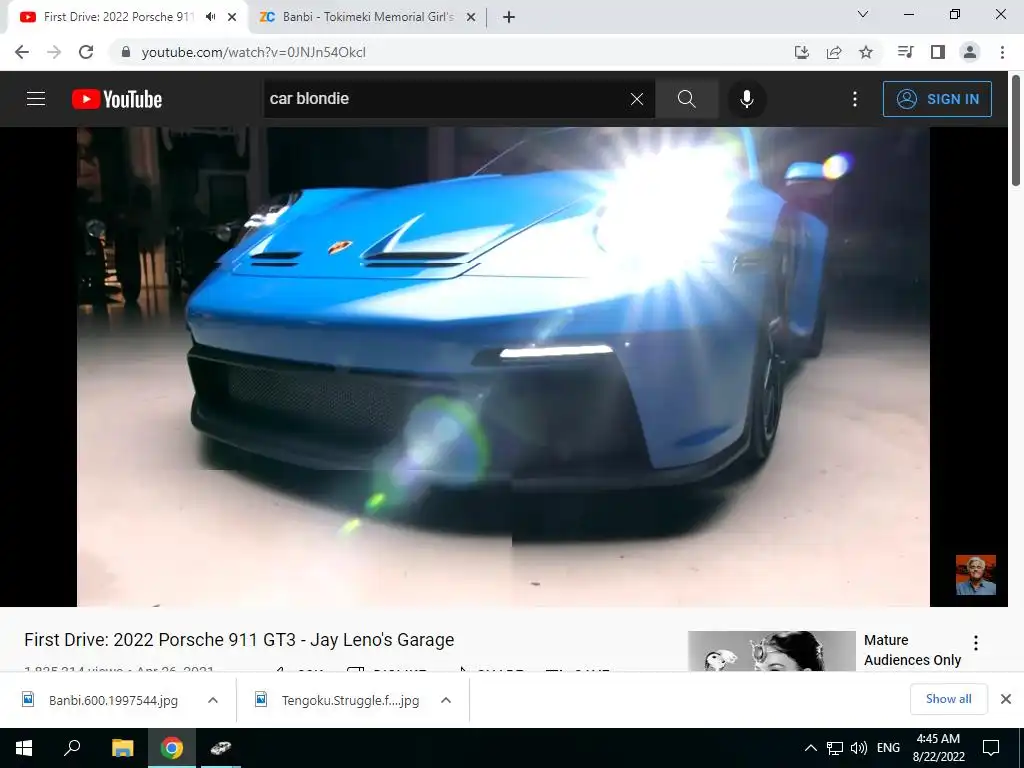The image size is (1024, 768).
Task: Click Jay Leno channel watermark thumbnail
Action: click(976, 575)
